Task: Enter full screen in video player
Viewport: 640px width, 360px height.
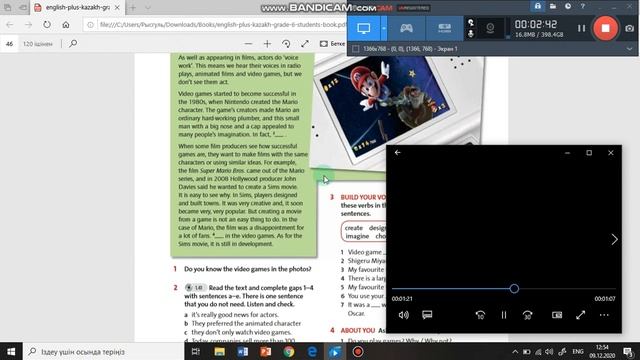Action: tap(580, 315)
